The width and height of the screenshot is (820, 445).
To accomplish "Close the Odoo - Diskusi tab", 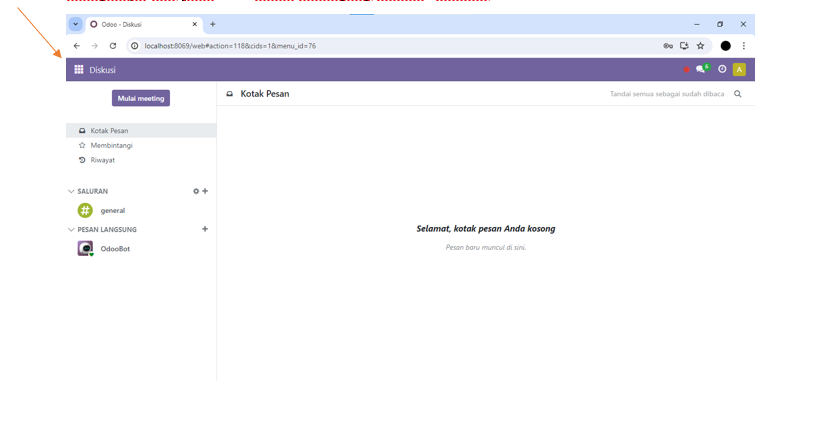I will (195, 24).
